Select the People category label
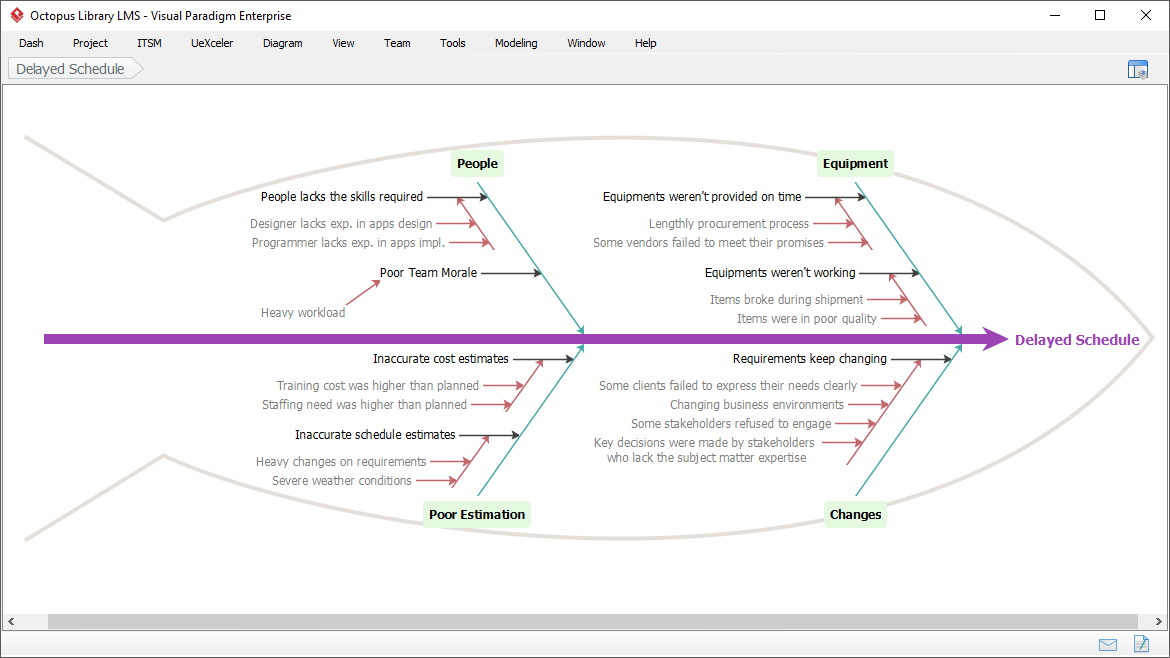This screenshot has height=658, width=1170. [x=477, y=163]
